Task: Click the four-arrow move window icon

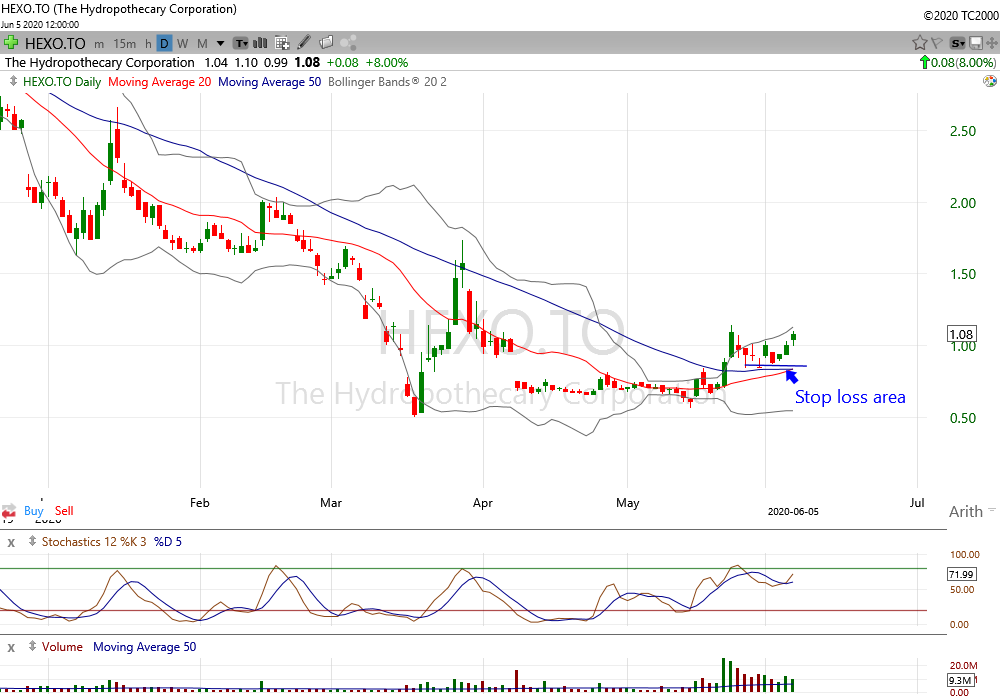Action: 992,43
